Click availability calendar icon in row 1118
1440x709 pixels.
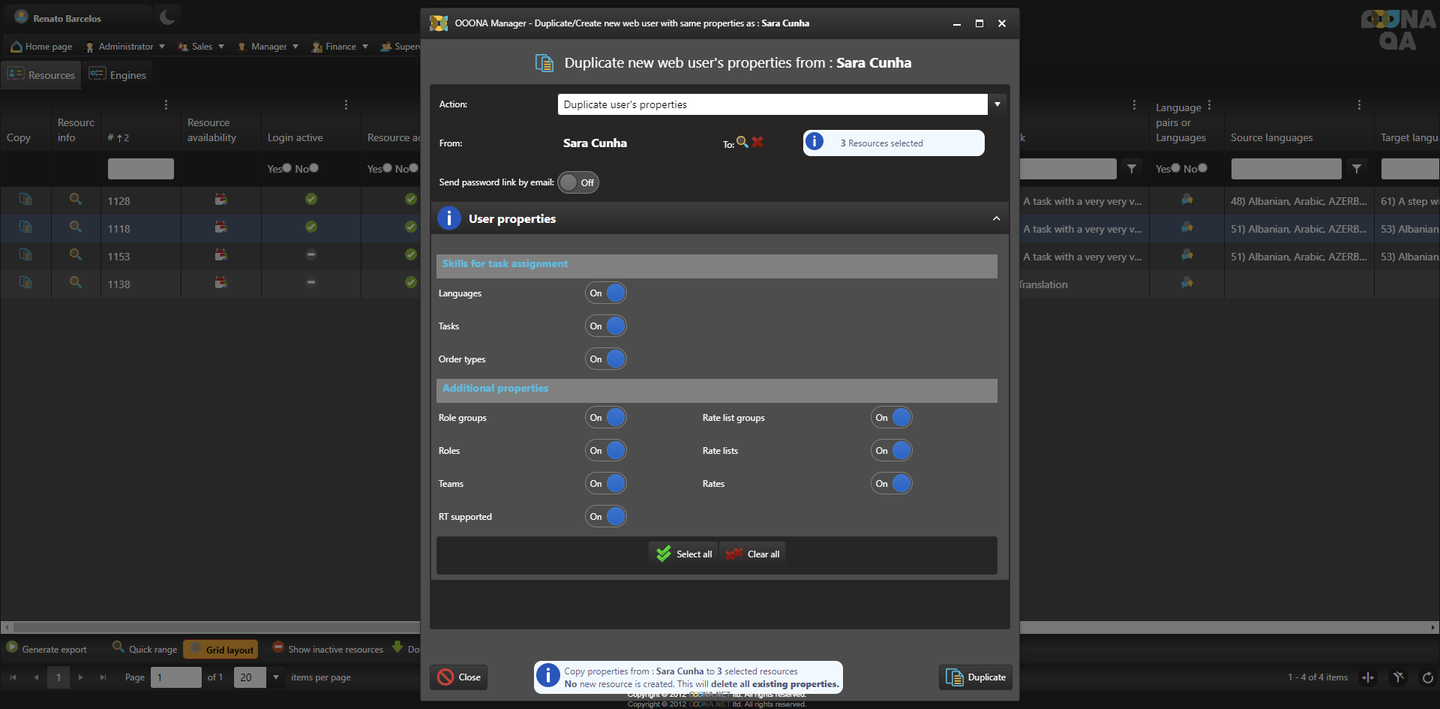(x=221, y=228)
